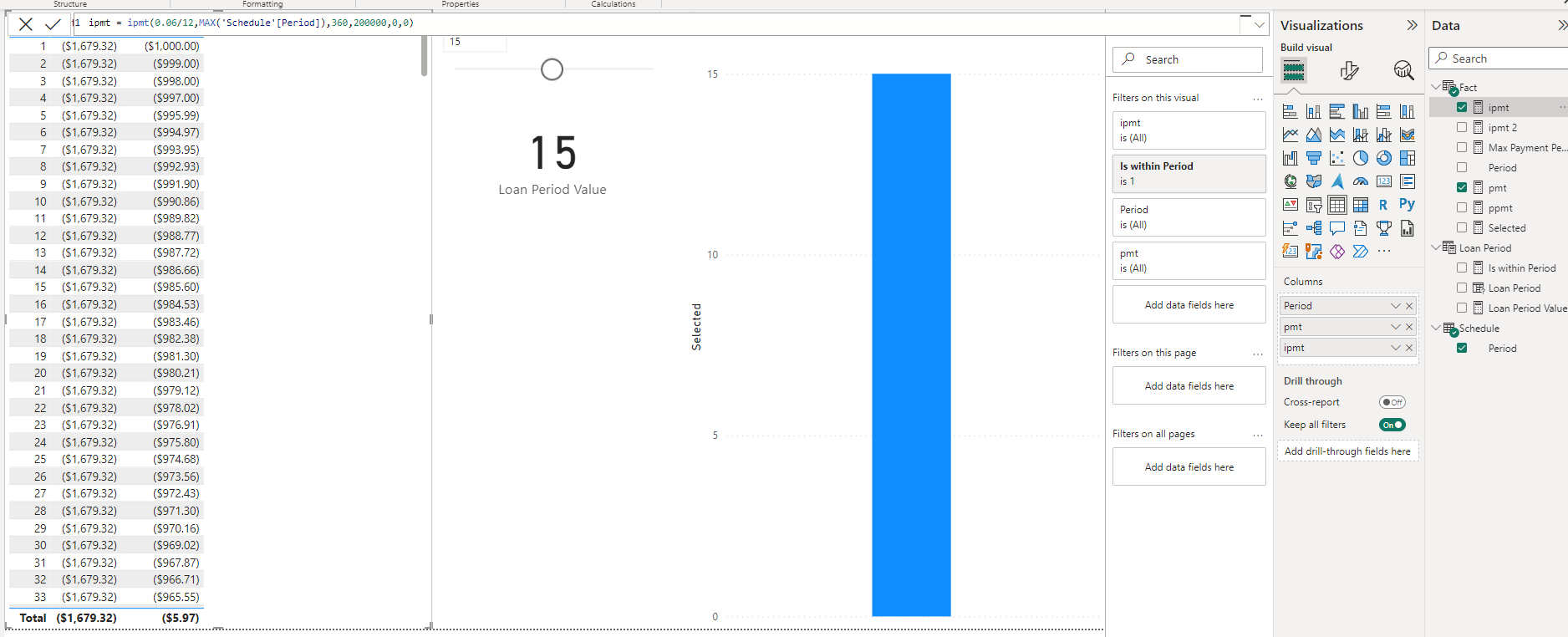Viewport: 1568px width, 637px height.
Task: Uncheck the pmt field checkbox
Action: pyautogui.click(x=1462, y=187)
